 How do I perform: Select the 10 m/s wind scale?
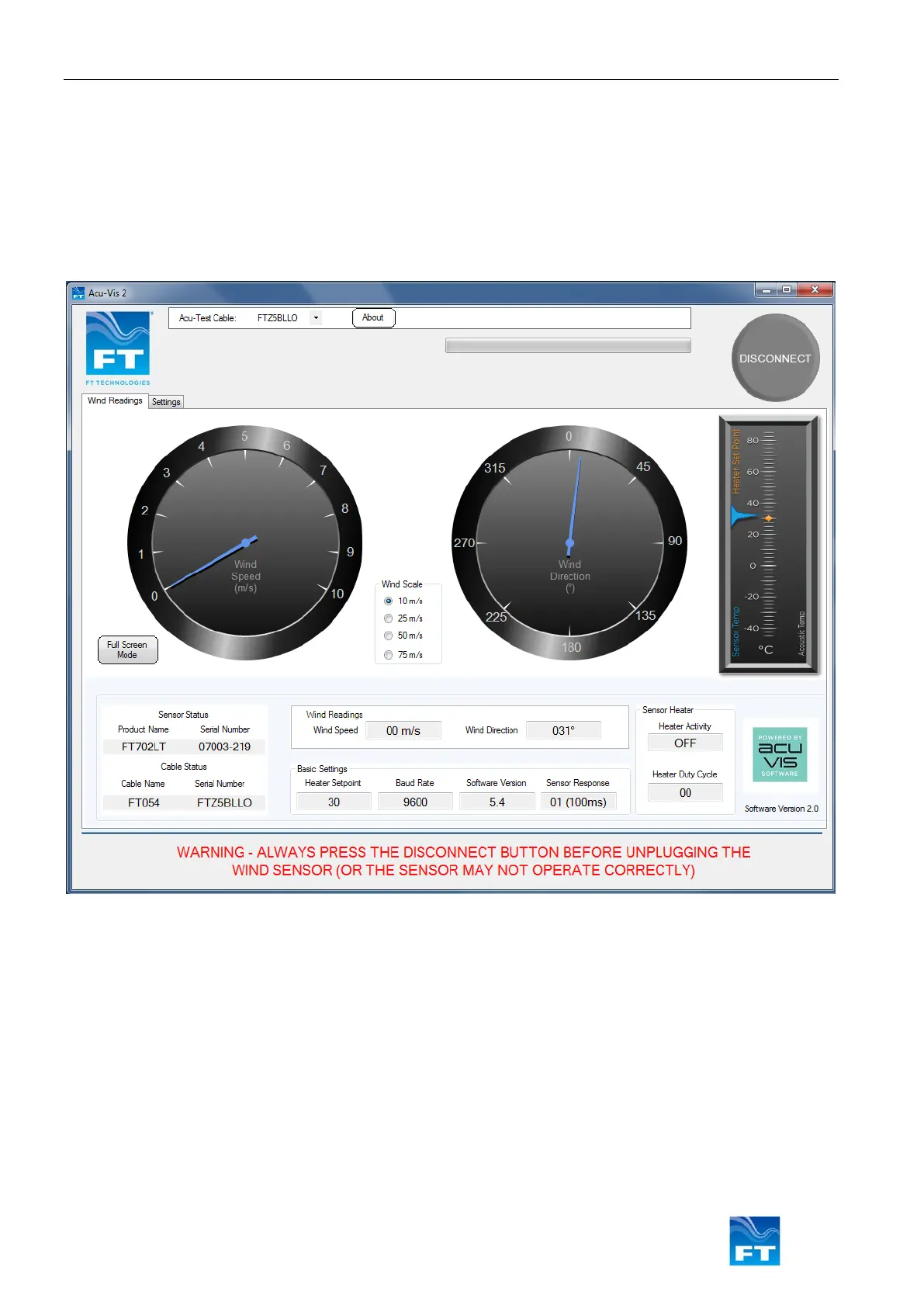(x=389, y=601)
